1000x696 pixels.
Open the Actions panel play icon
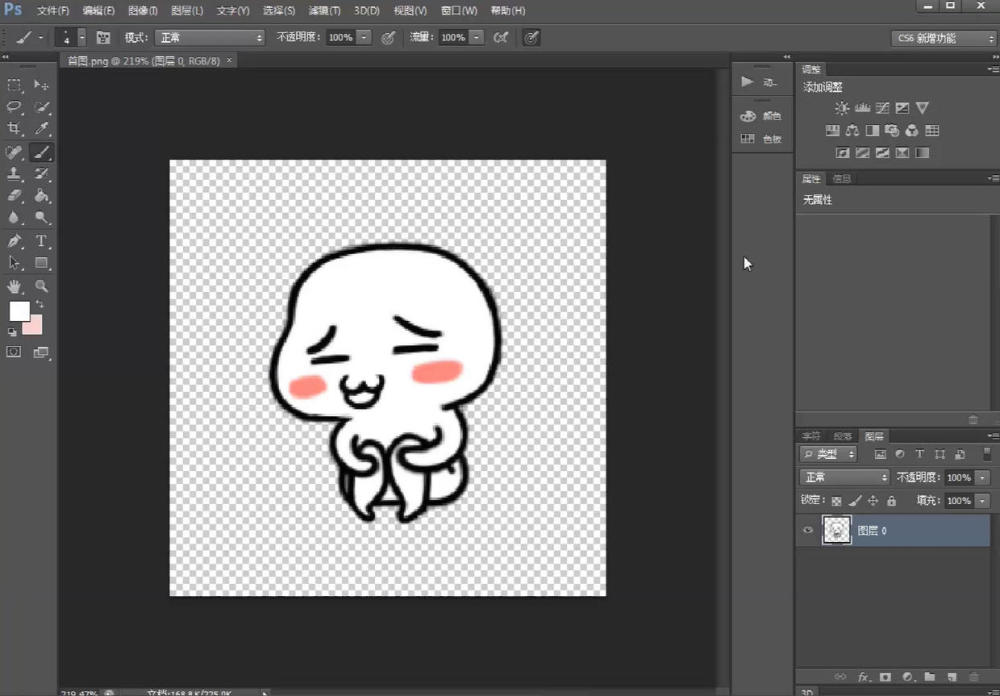(x=747, y=82)
